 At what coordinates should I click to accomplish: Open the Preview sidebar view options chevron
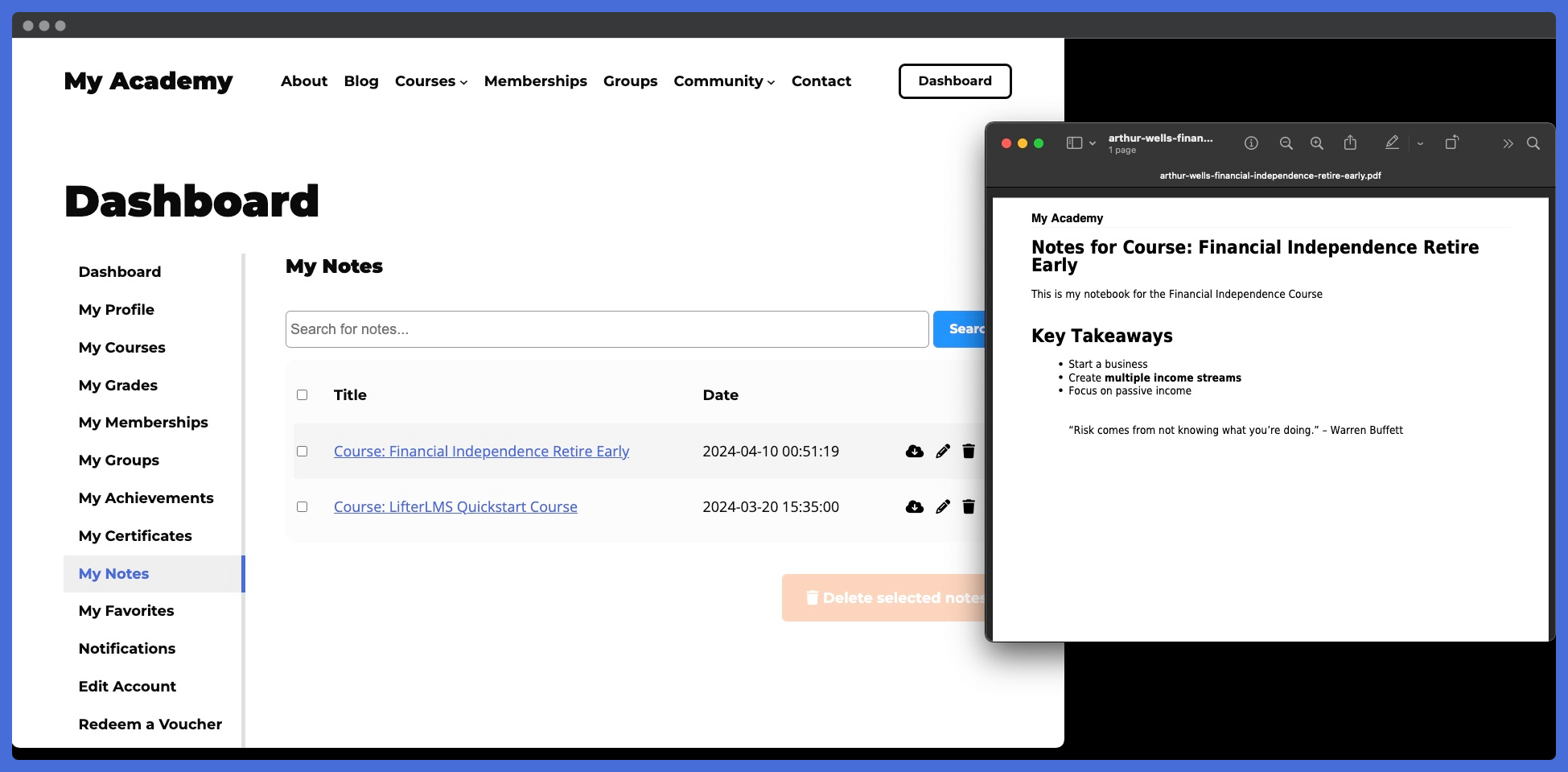pyautogui.click(x=1093, y=142)
